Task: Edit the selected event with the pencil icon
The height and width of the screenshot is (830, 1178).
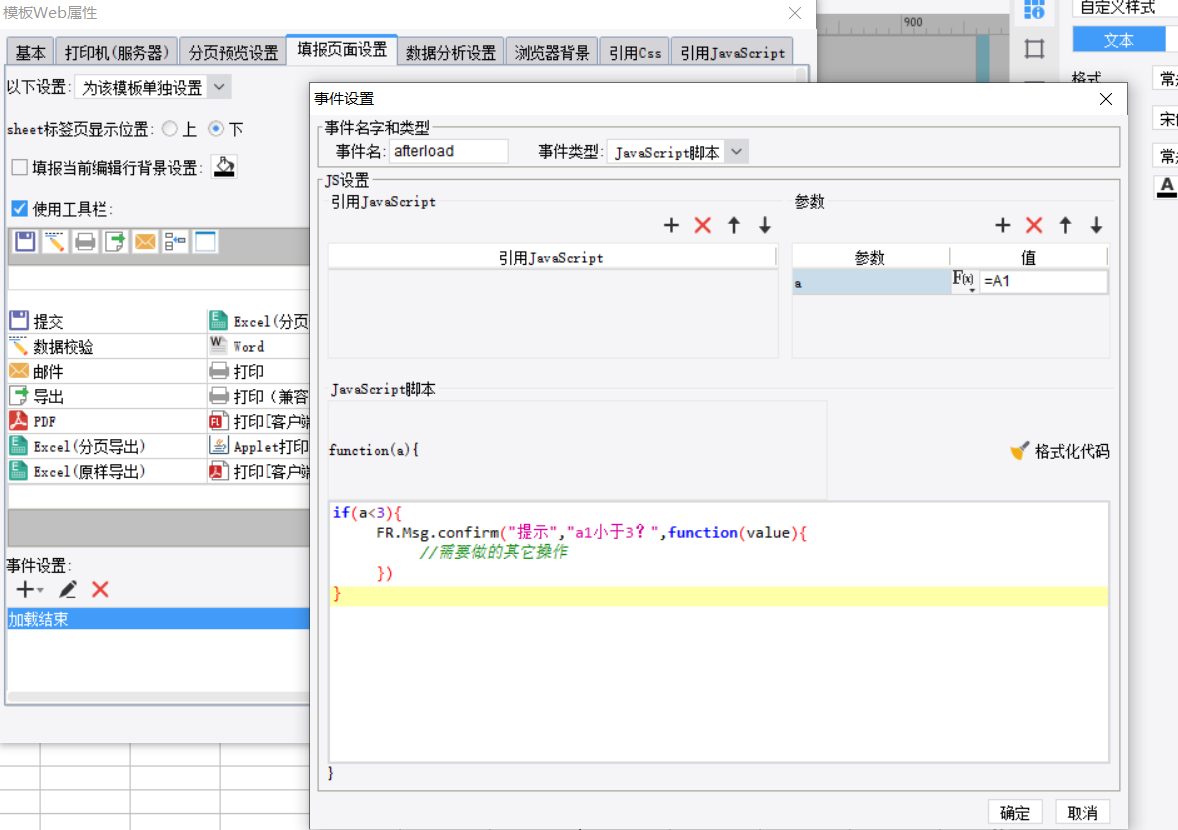Action: [x=68, y=590]
